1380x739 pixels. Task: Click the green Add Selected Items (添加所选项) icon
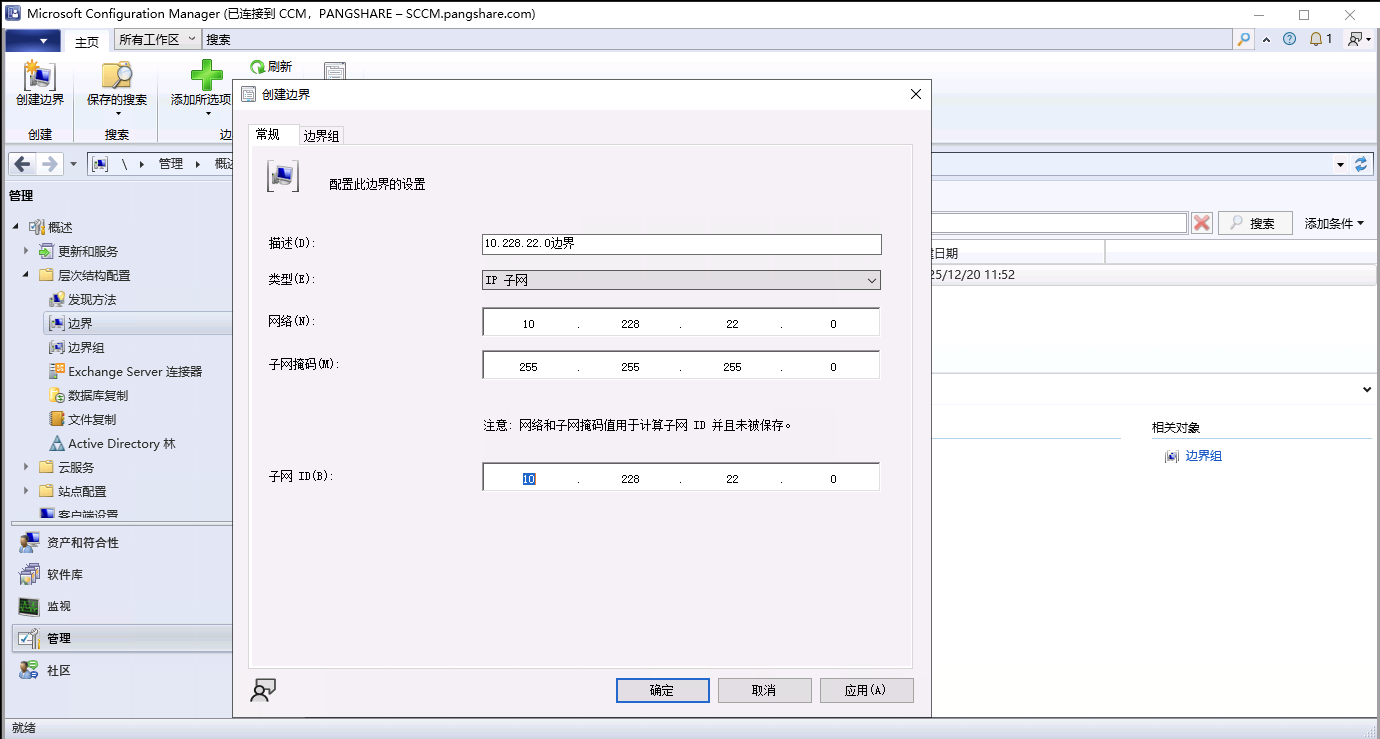tap(207, 75)
